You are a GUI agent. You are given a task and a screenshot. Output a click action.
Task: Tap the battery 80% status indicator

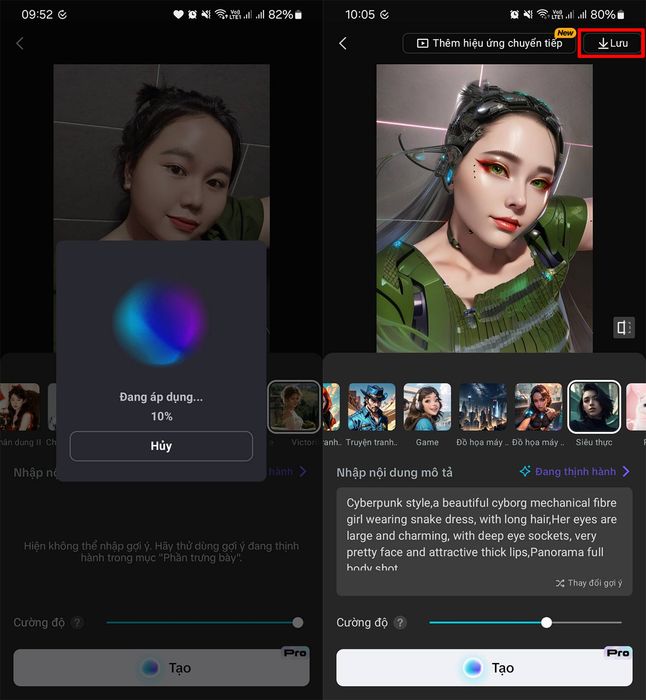coord(607,15)
